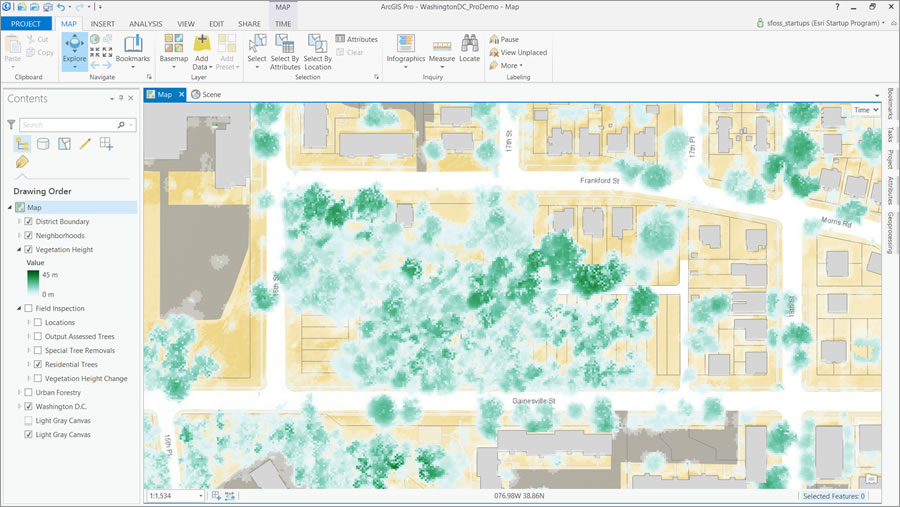Click the full extent globe icon
Screen dimensions: 900x507
[x=95, y=39]
